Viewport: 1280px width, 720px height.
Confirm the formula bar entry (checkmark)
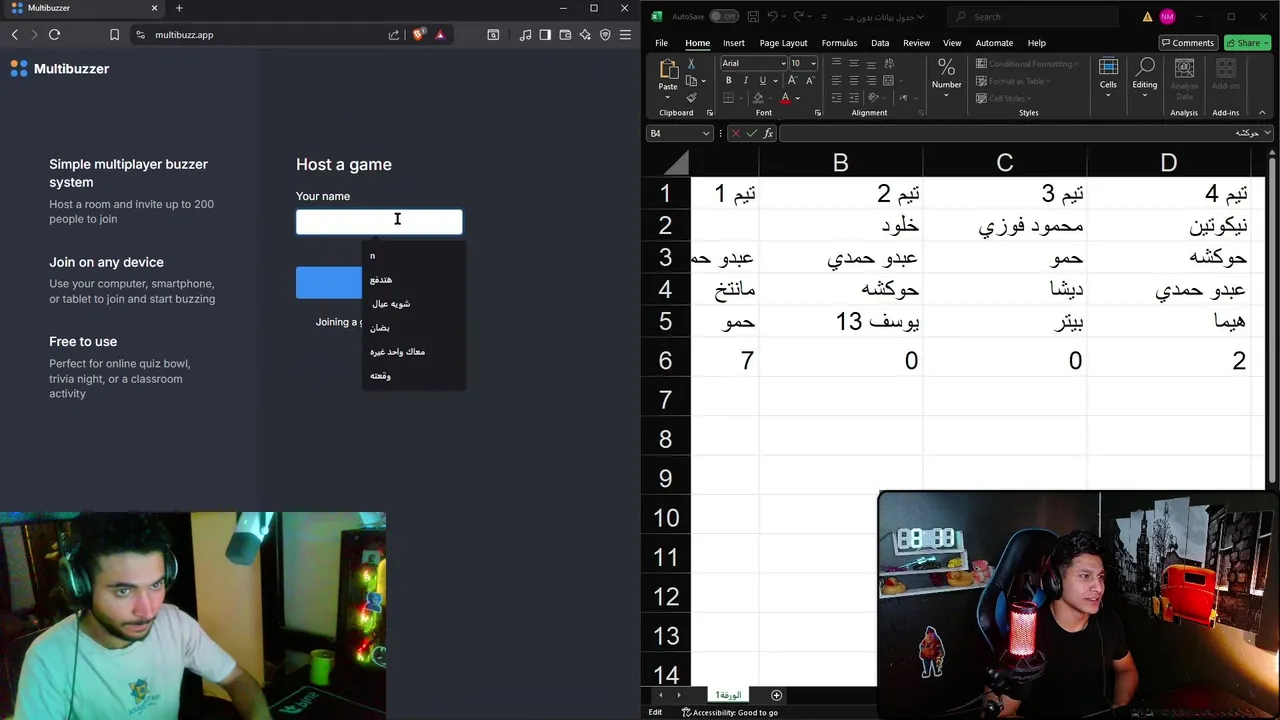pos(752,133)
